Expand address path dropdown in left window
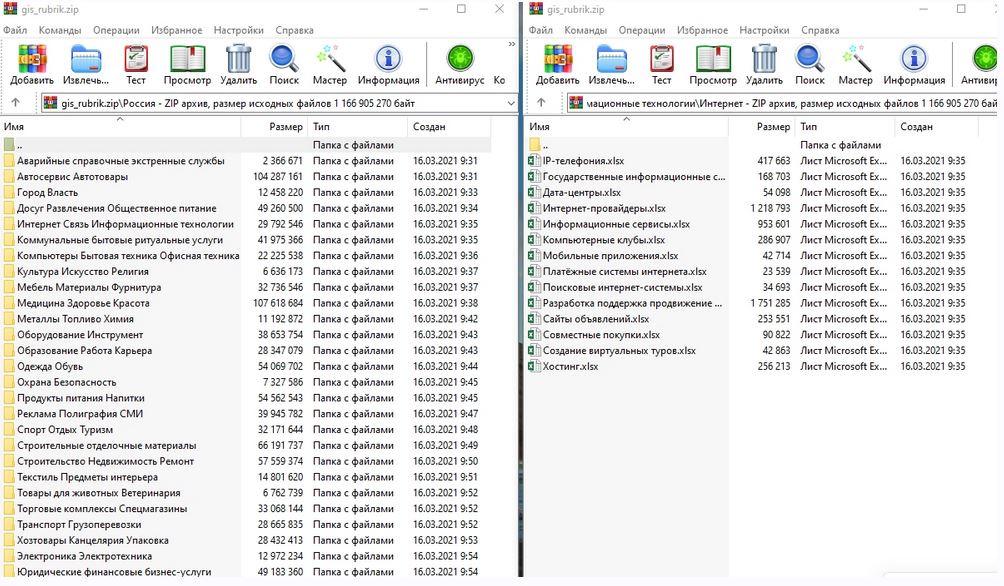 (511, 103)
